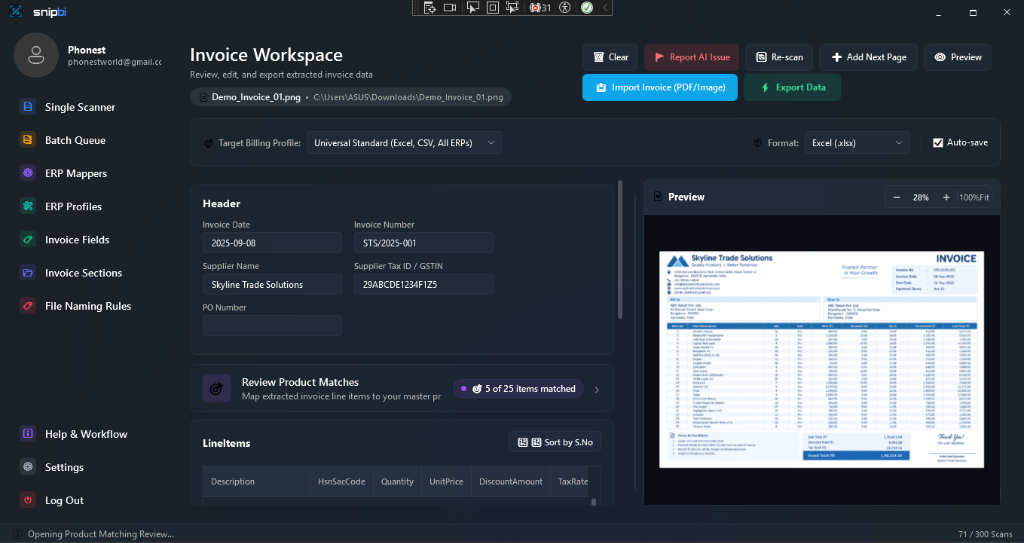
Task: Click the user profile avatar
Action: 36,55
